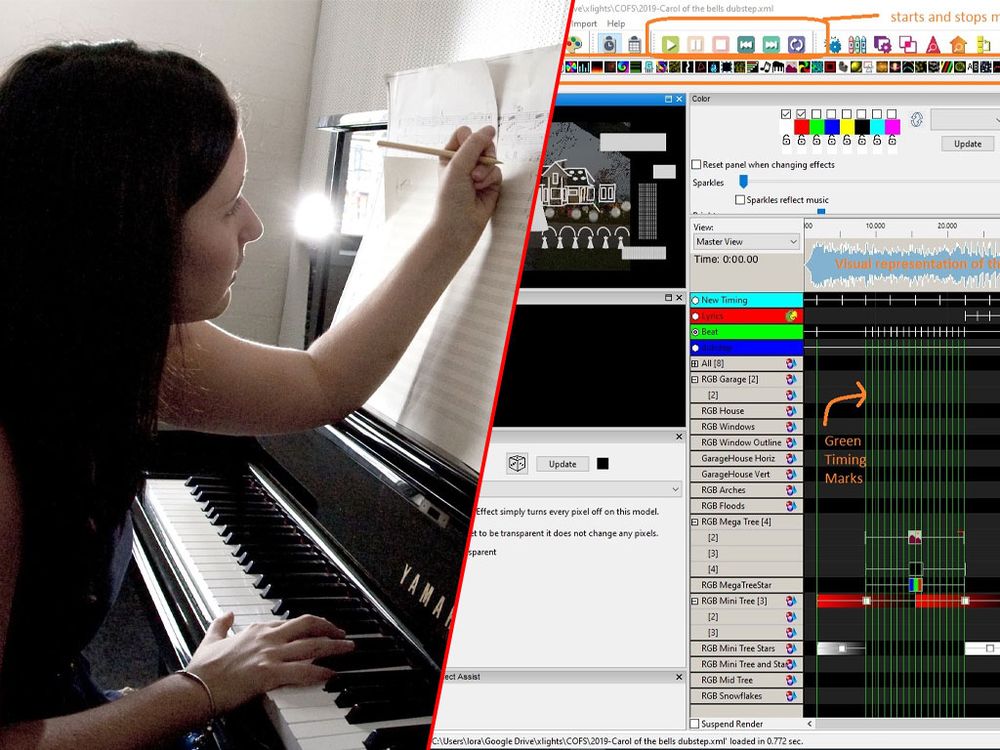Select the Beat timing track radio button

(696, 331)
